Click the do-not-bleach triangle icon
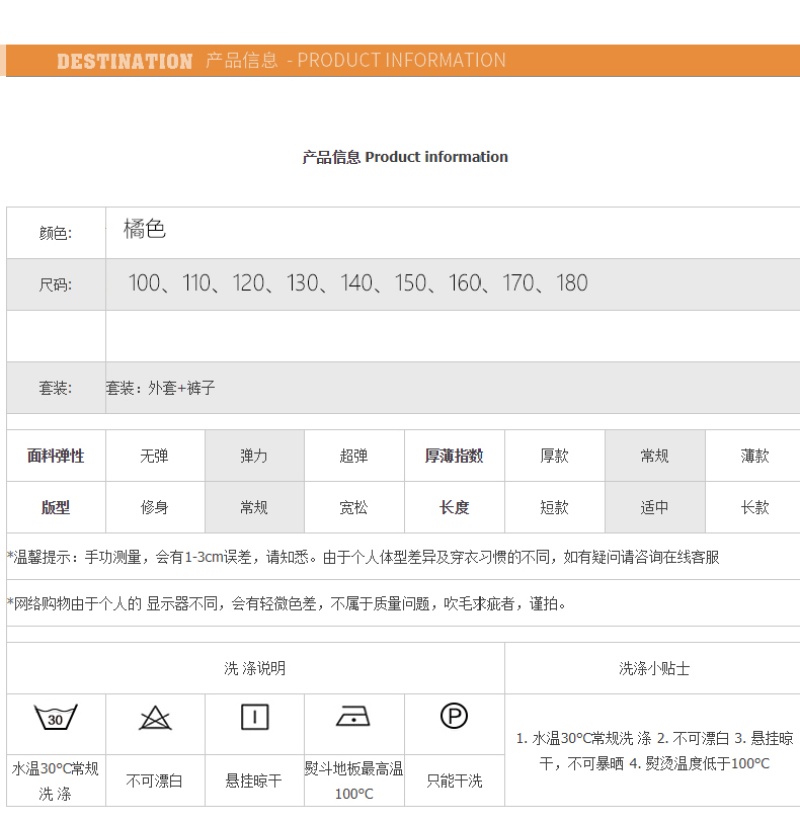Viewport: 800px width, 822px height. click(155, 717)
